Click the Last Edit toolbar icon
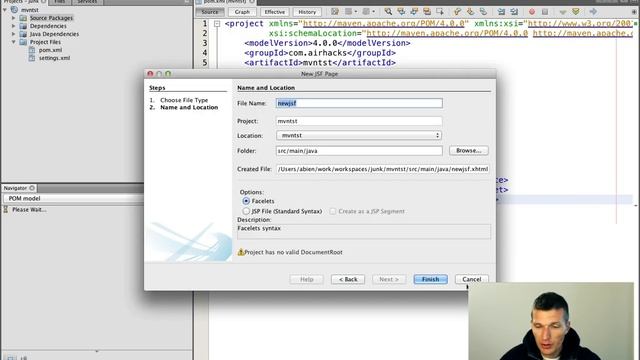 (x=335, y=12)
